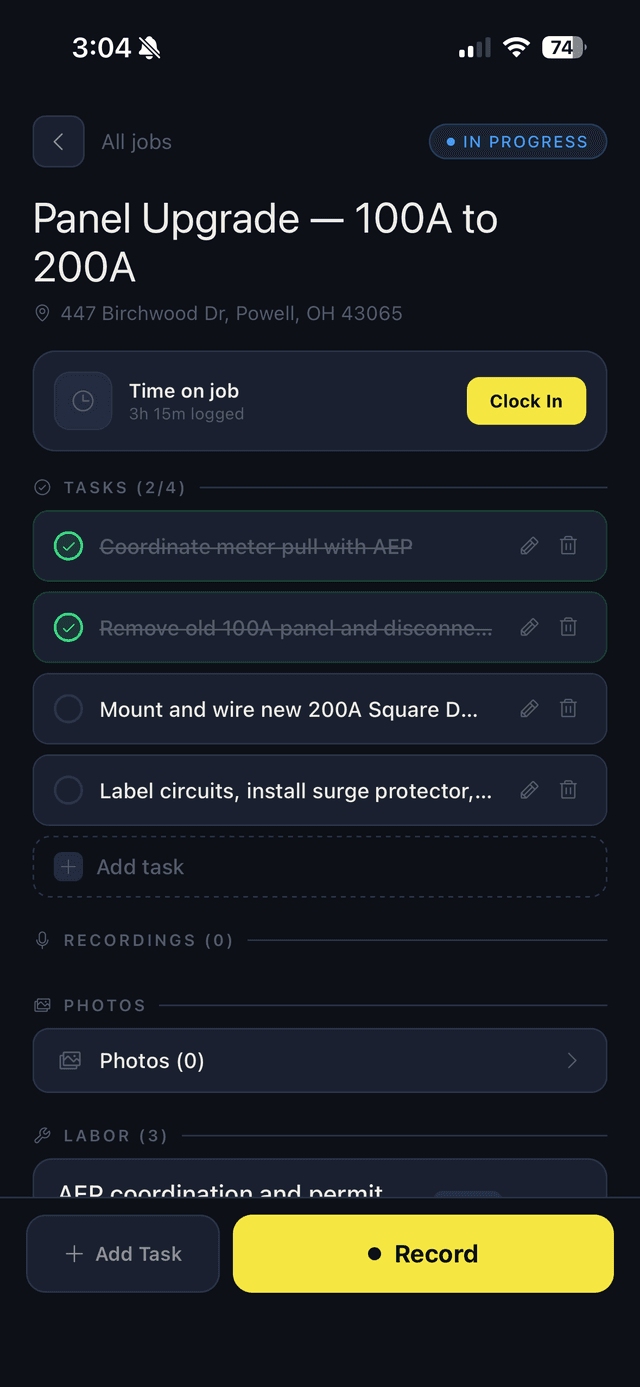The width and height of the screenshot is (640, 1387).
Task: Mark Label circuits task complete
Action: [x=68, y=790]
